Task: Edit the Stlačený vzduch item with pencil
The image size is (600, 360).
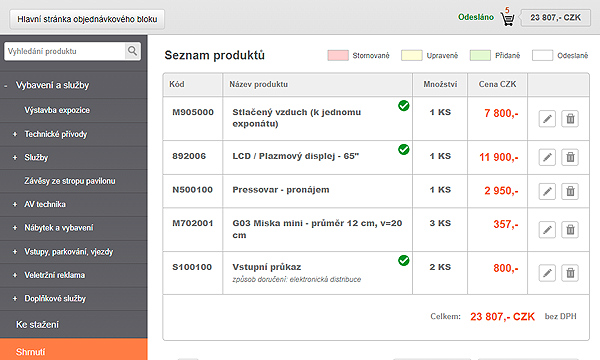Action: tap(547, 119)
